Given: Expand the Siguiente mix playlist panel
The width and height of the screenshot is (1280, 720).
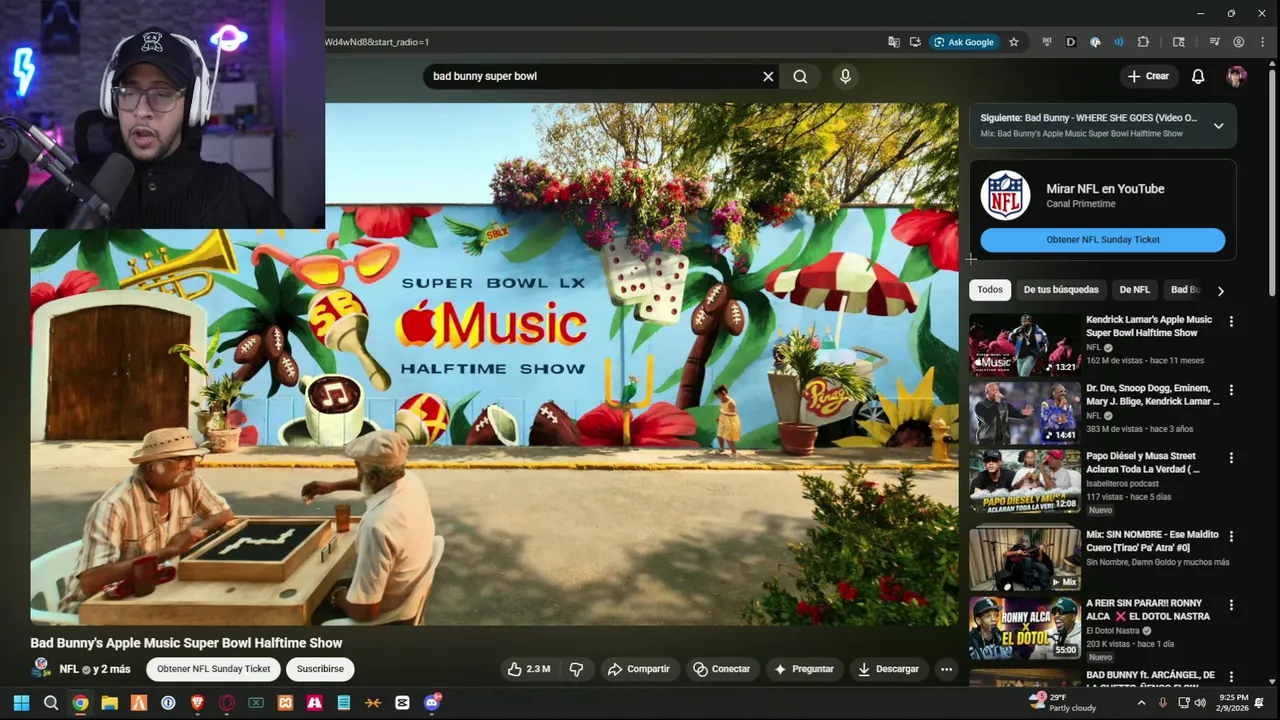Looking at the screenshot, I should click(1218, 126).
